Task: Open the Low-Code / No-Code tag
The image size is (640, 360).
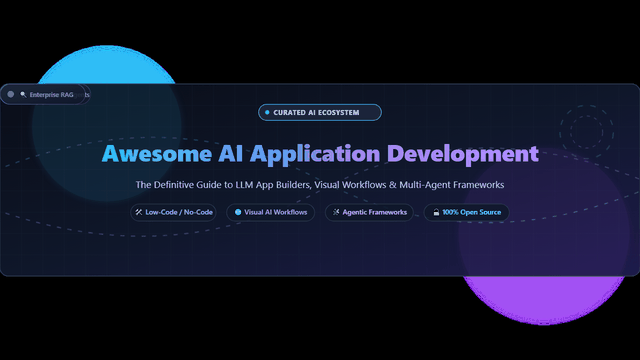Action: coord(173,212)
